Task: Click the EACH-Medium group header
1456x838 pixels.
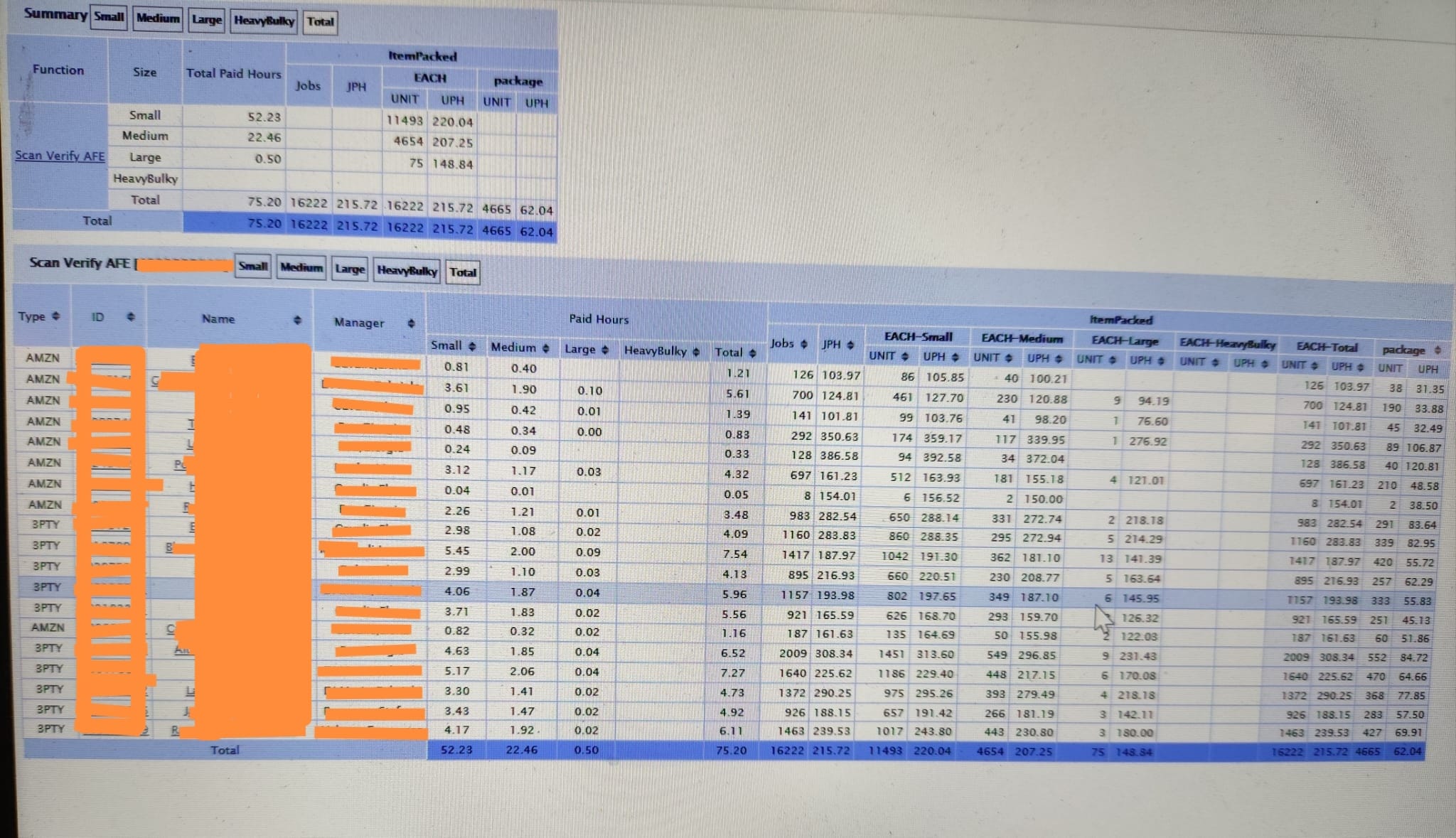Action: pos(1022,339)
